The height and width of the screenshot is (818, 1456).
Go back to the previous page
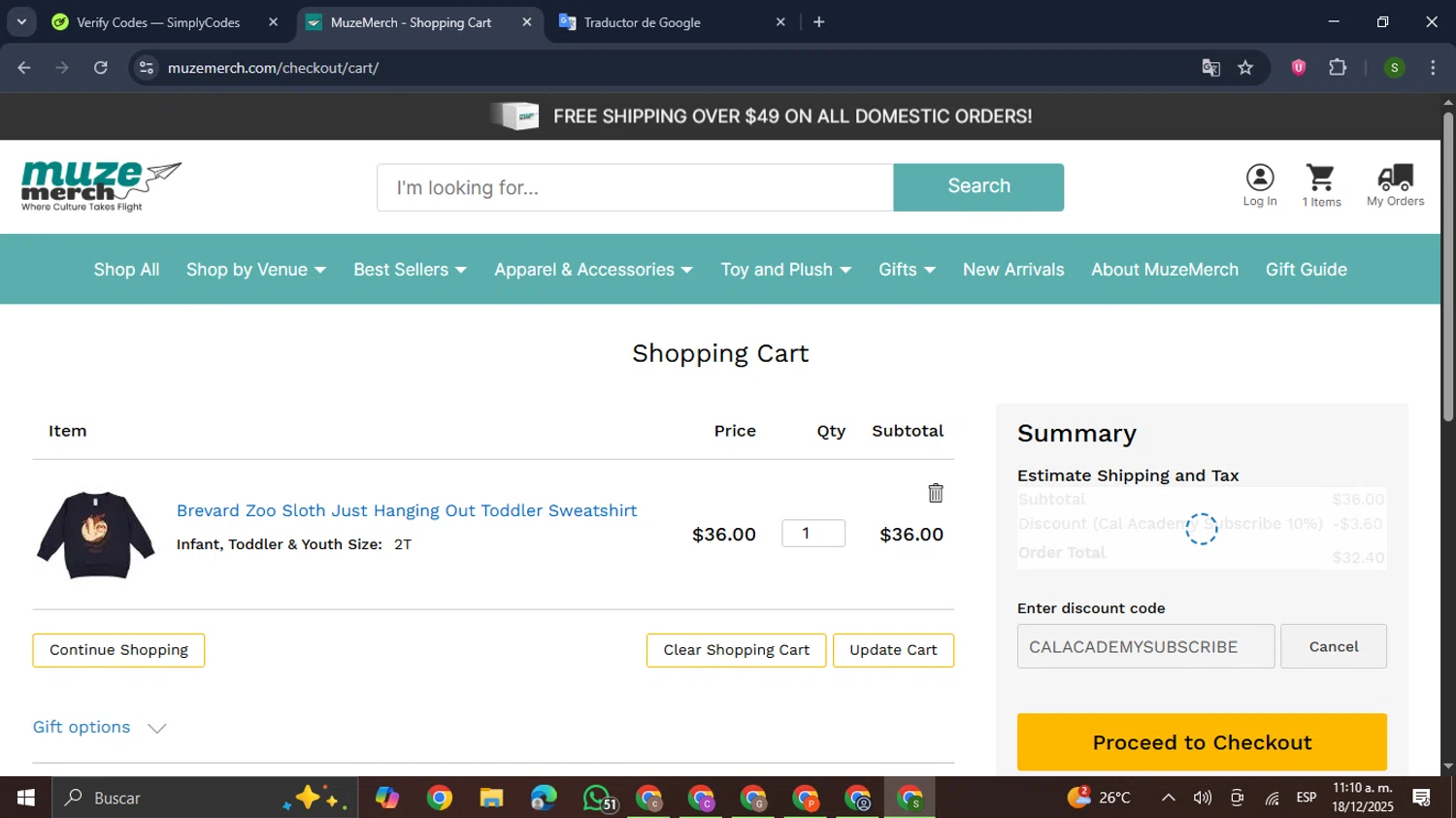click(x=24, y=68)
